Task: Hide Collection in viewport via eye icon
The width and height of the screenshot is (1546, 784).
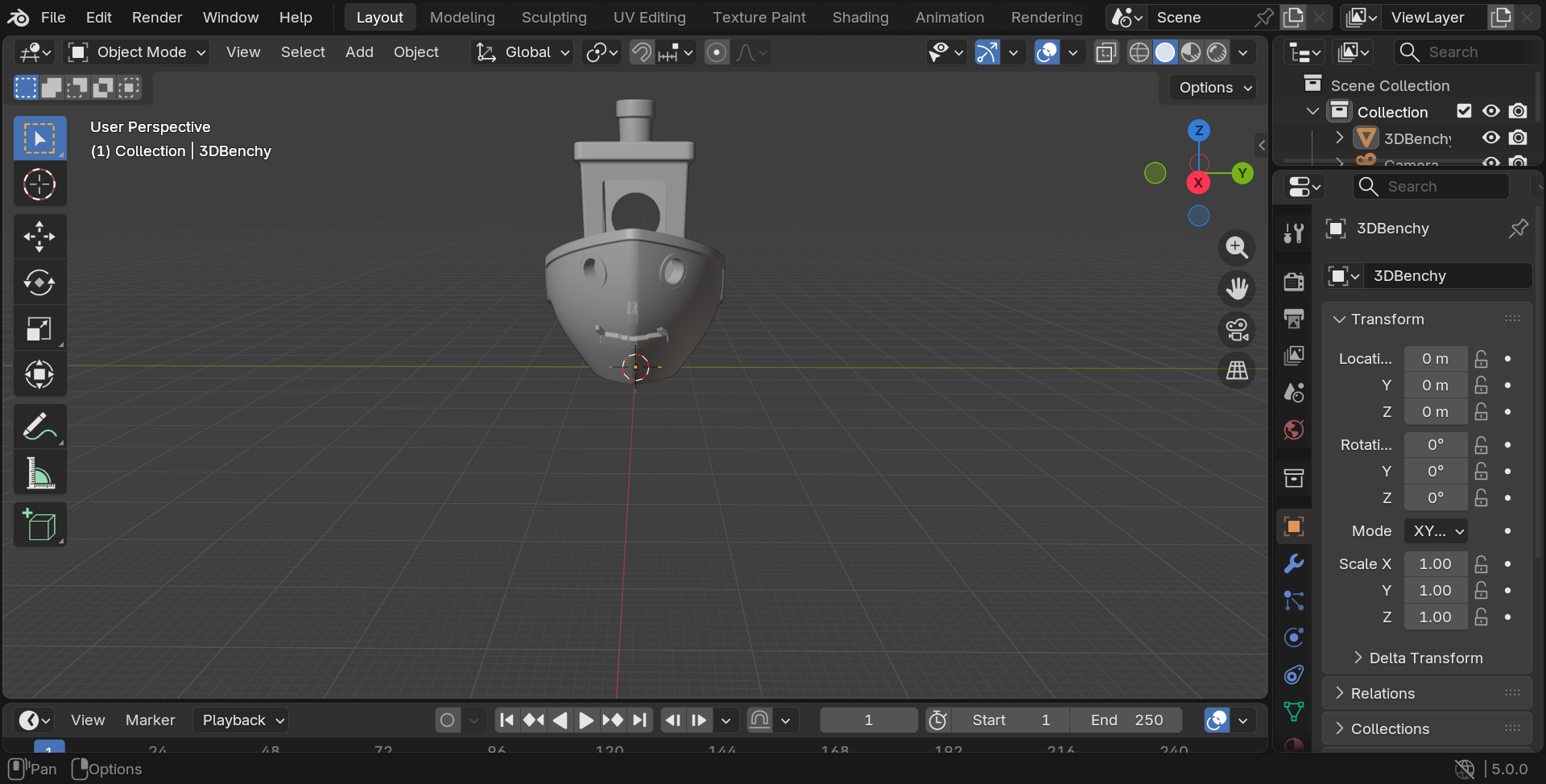Action: 1491,111
